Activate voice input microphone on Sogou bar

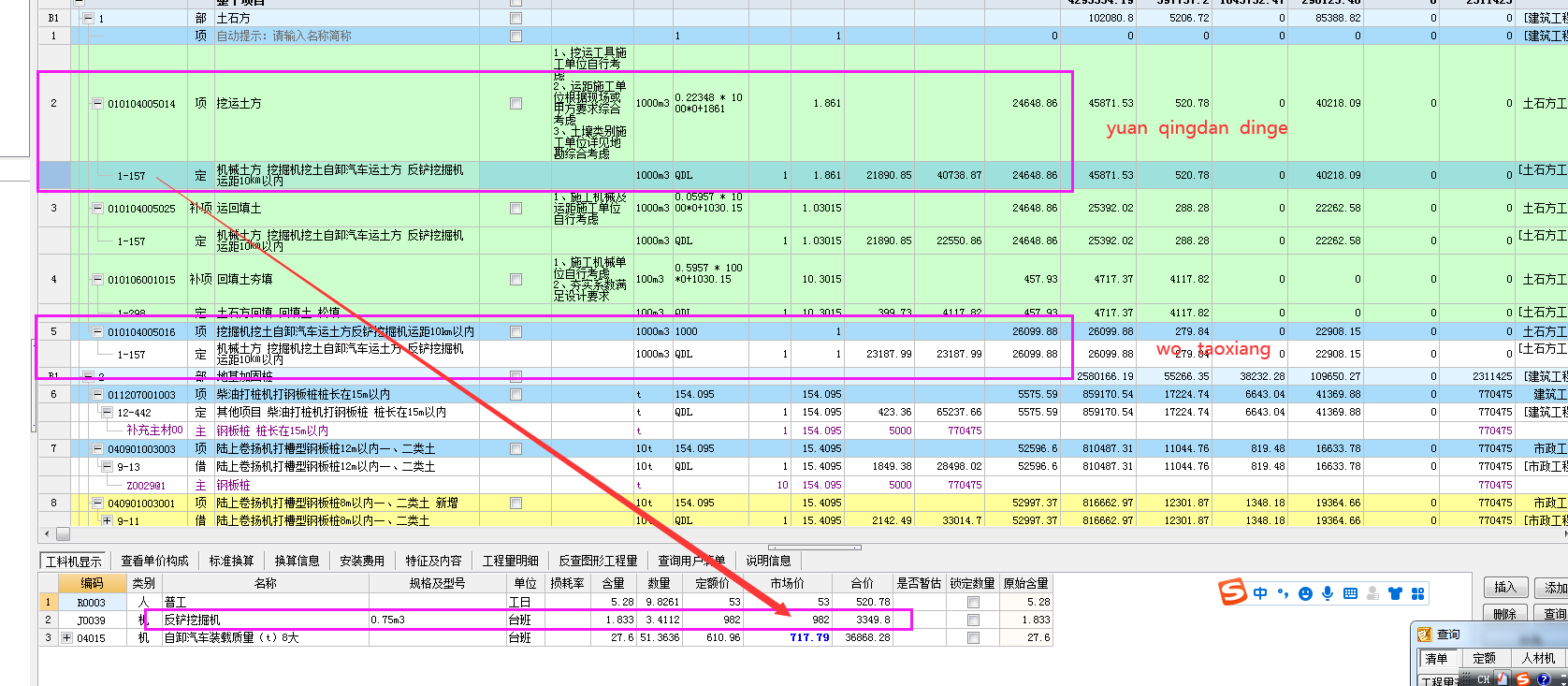(x=1328, y=593)
